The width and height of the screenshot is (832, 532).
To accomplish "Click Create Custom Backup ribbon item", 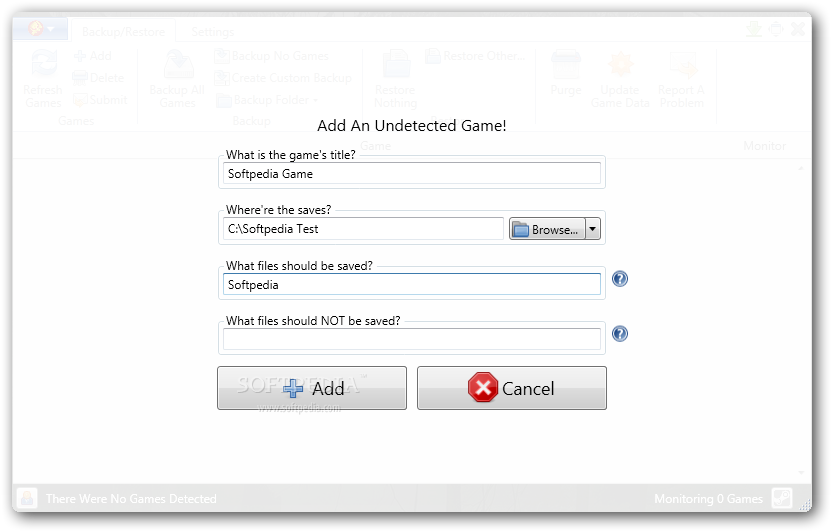I will click(283, 78).
